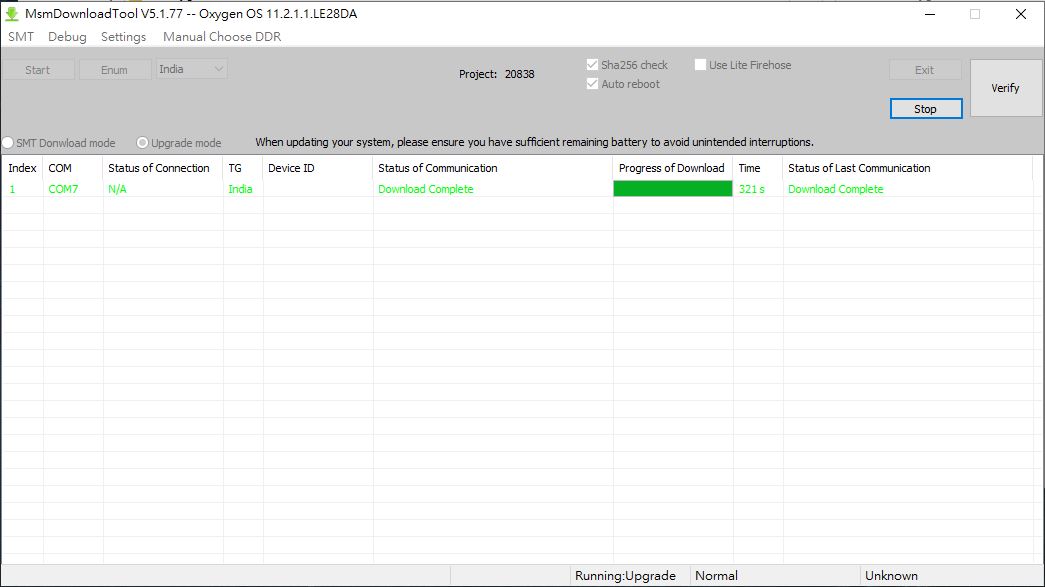Minimize the MsmDownloadTool window
The height and width of the screenshot is (587, 1045).
click(x=930, y=14)
